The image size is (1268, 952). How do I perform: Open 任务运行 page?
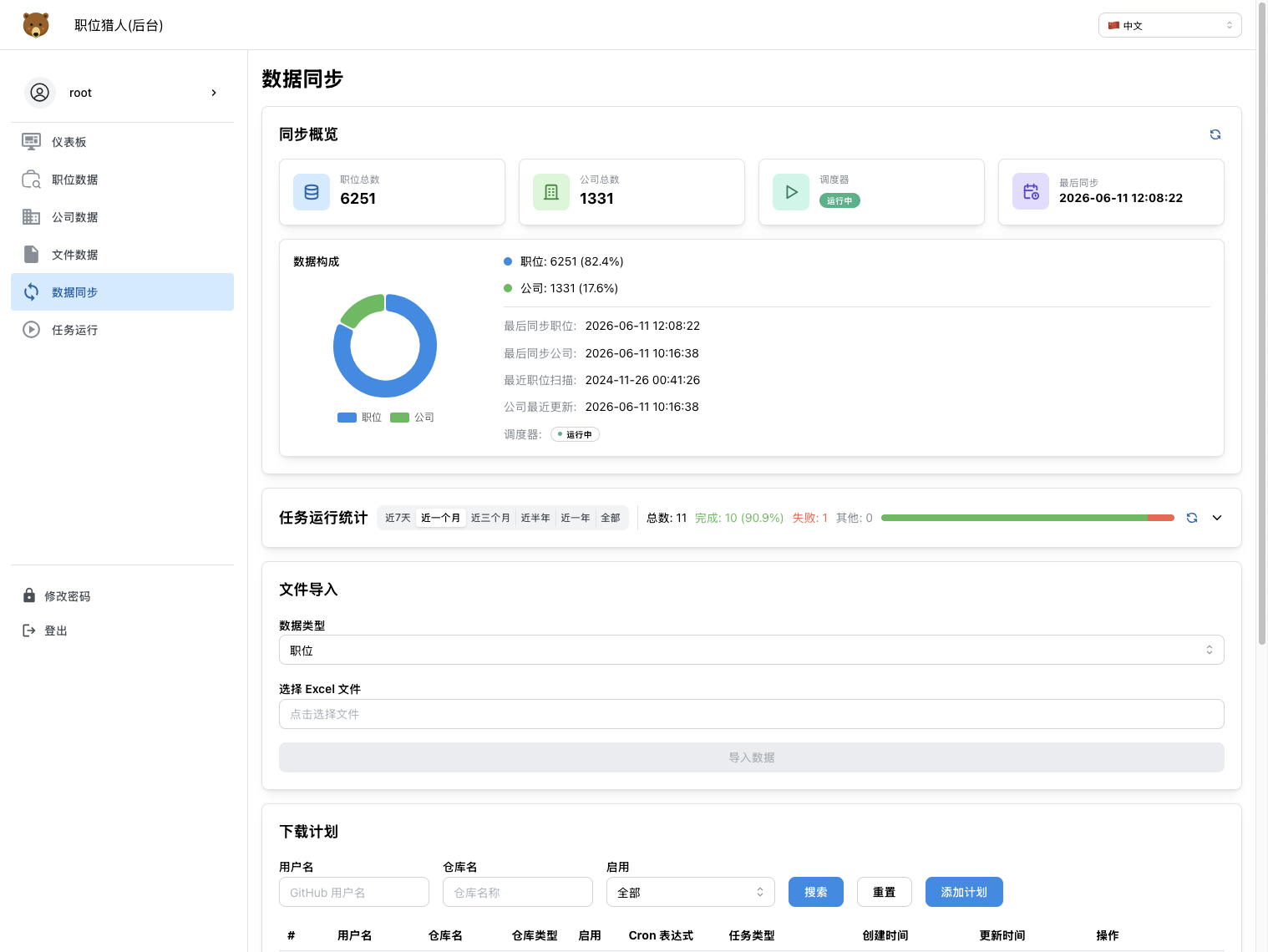click(x=122, y=330)
